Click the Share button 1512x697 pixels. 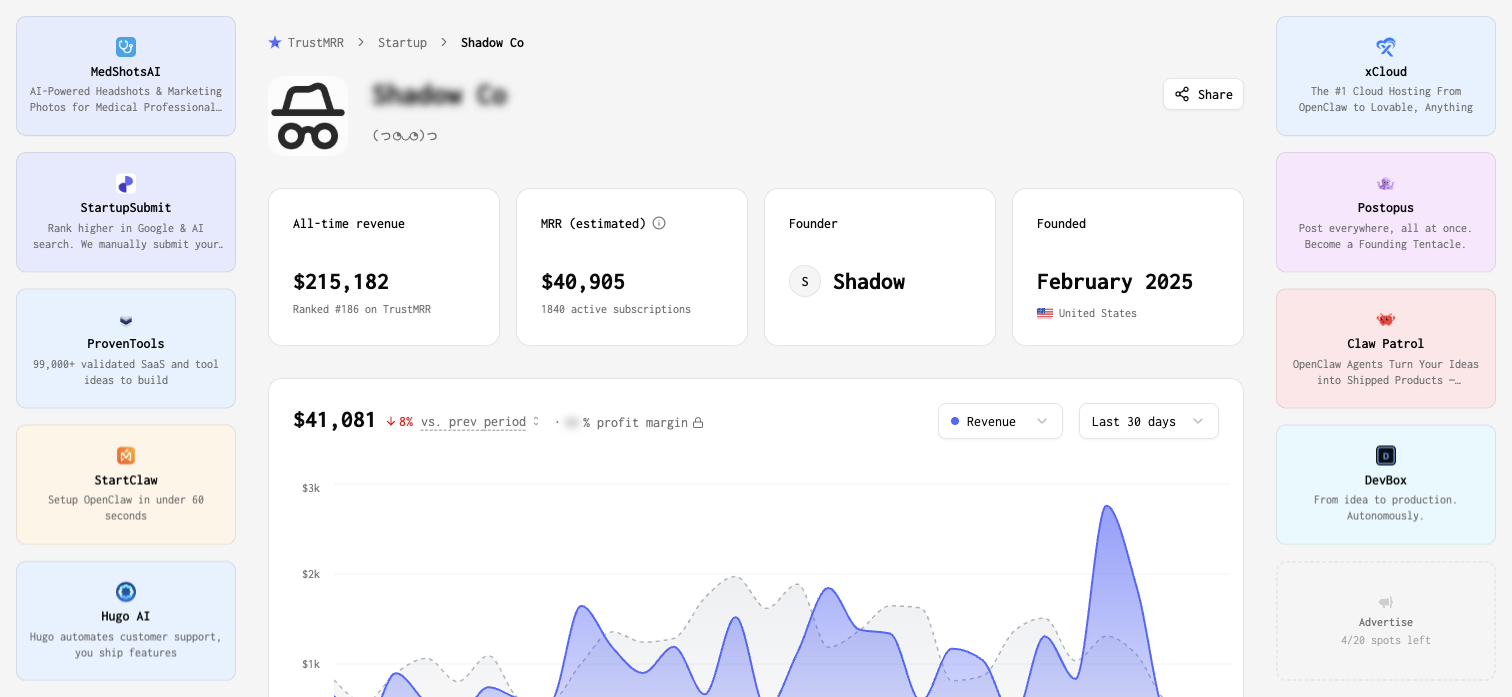coord(1203,94)
